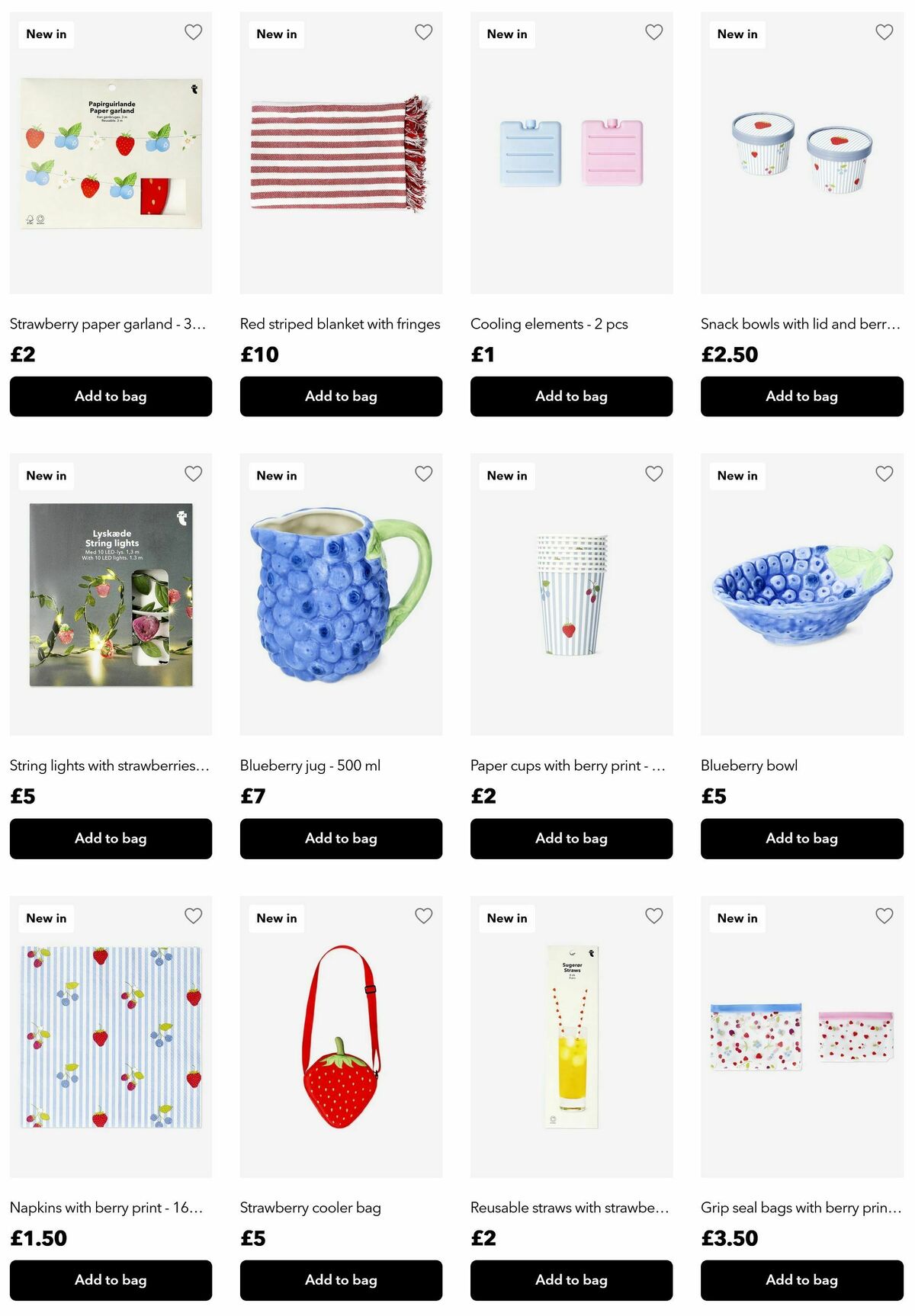This screenshot has height=1316, width=915.
Task: Open the strawberry cooler bag image
Action: point(341,1037)
